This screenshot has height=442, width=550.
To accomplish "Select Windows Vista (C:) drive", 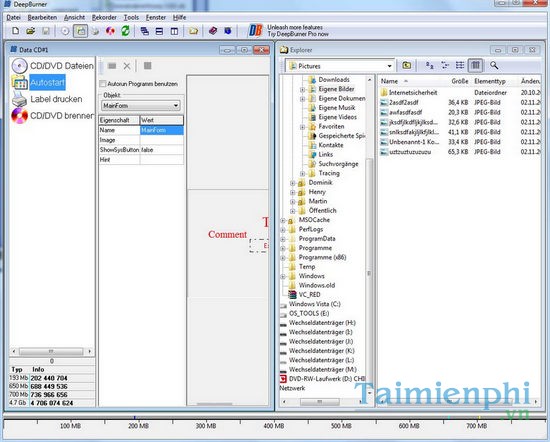I will point(310,304).
